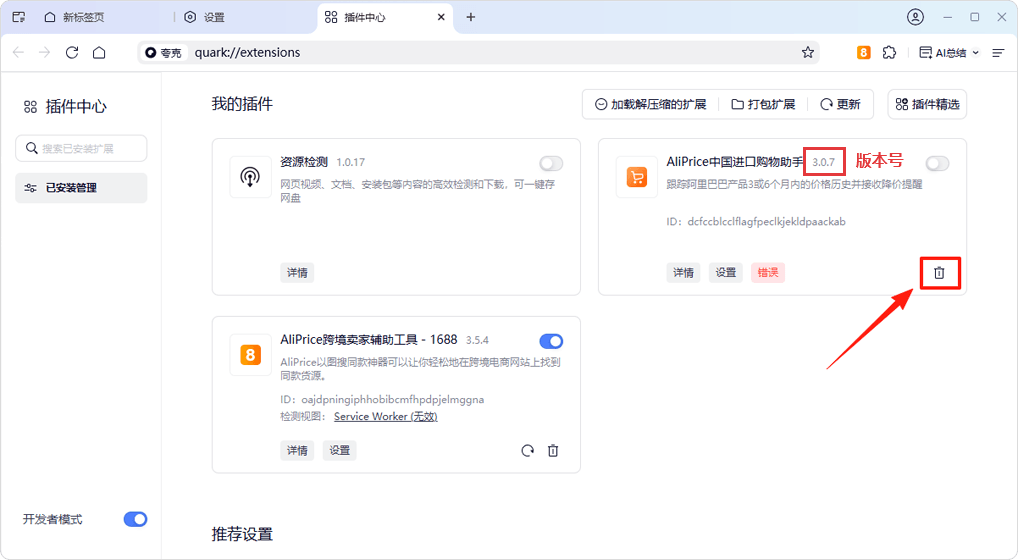Enable the AliPrice中国进口购物助手 toggle
The height and width of the screenshot is (560, 1018).
pyautogui.click(x=937, y=164)
